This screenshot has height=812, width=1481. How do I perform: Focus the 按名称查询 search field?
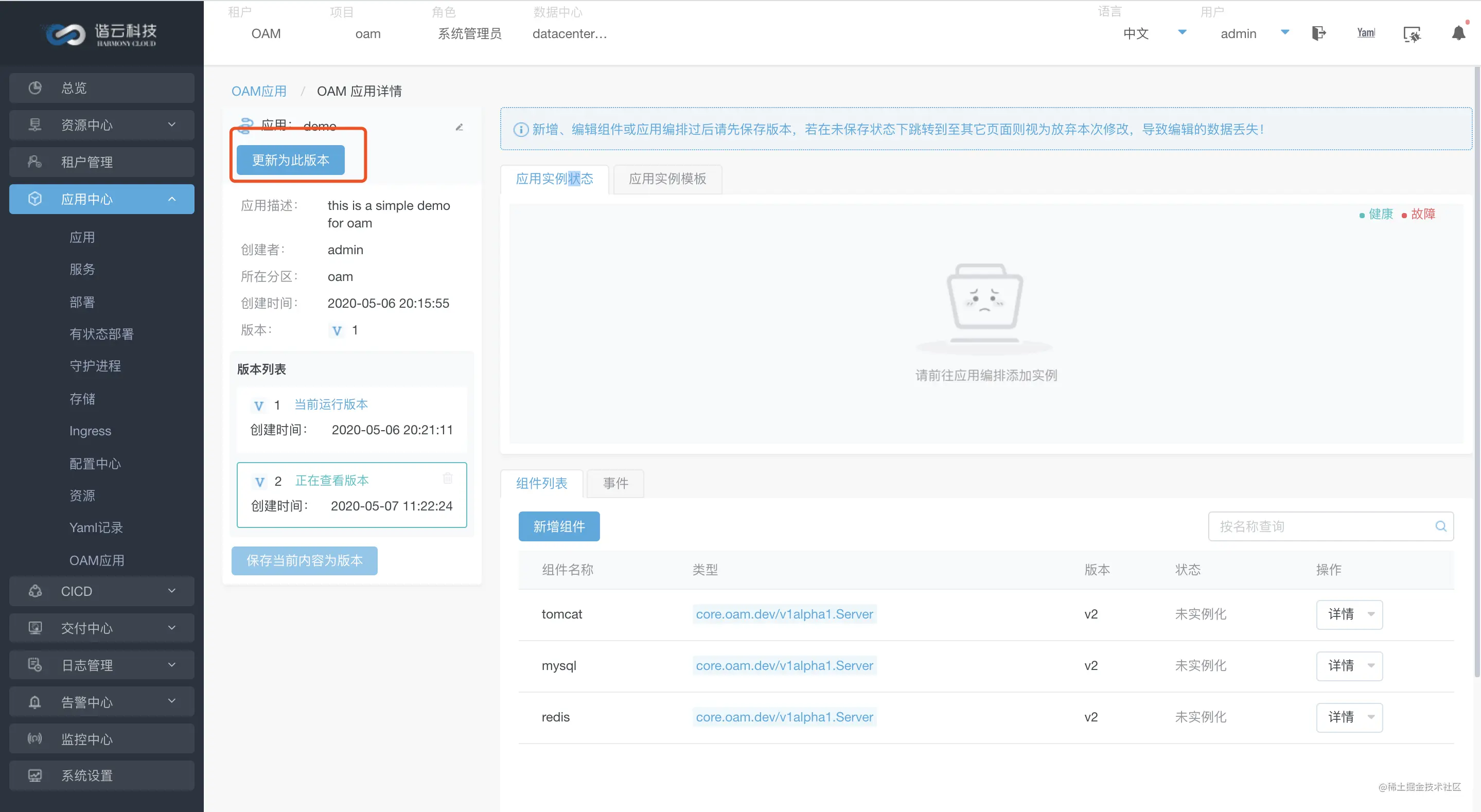1331,526
